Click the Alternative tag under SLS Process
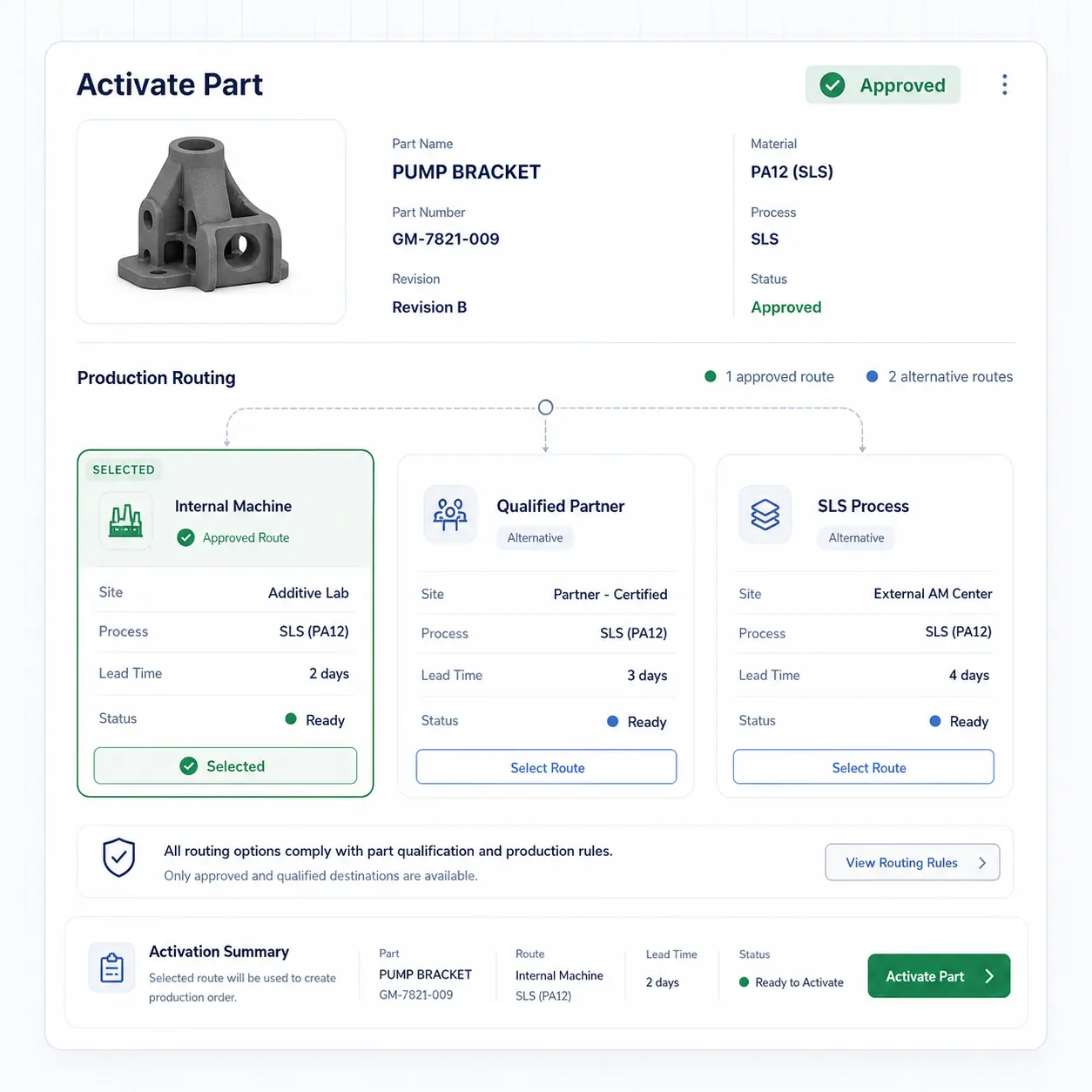Image resolution: width=1092 pixels, height=1092 pixels. click(856, 538)
